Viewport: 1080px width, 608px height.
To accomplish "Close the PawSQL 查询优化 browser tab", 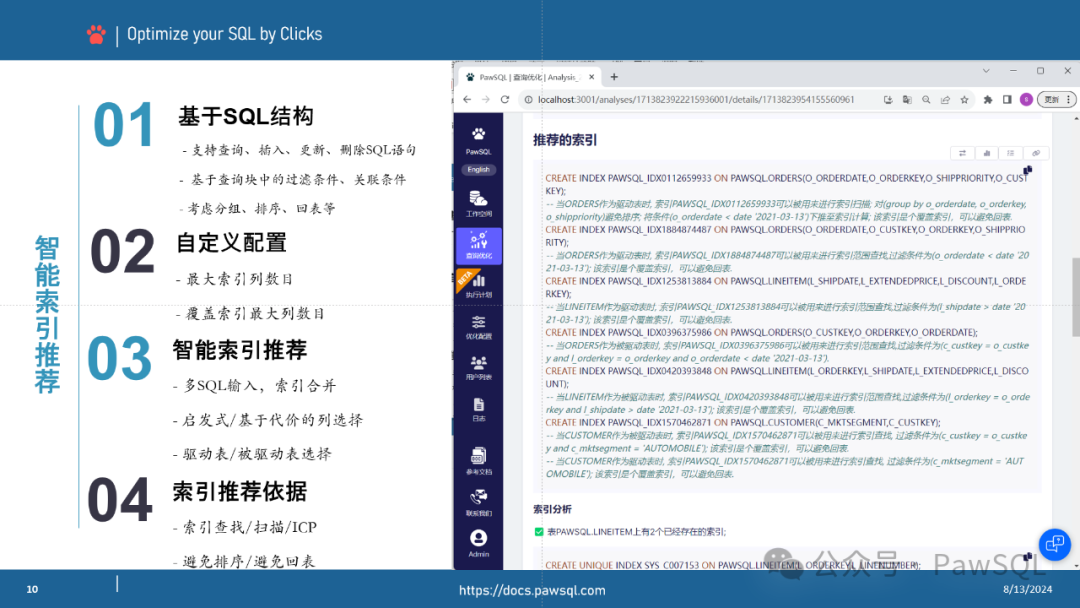I will pyautogui.click(x=592, y=77).
